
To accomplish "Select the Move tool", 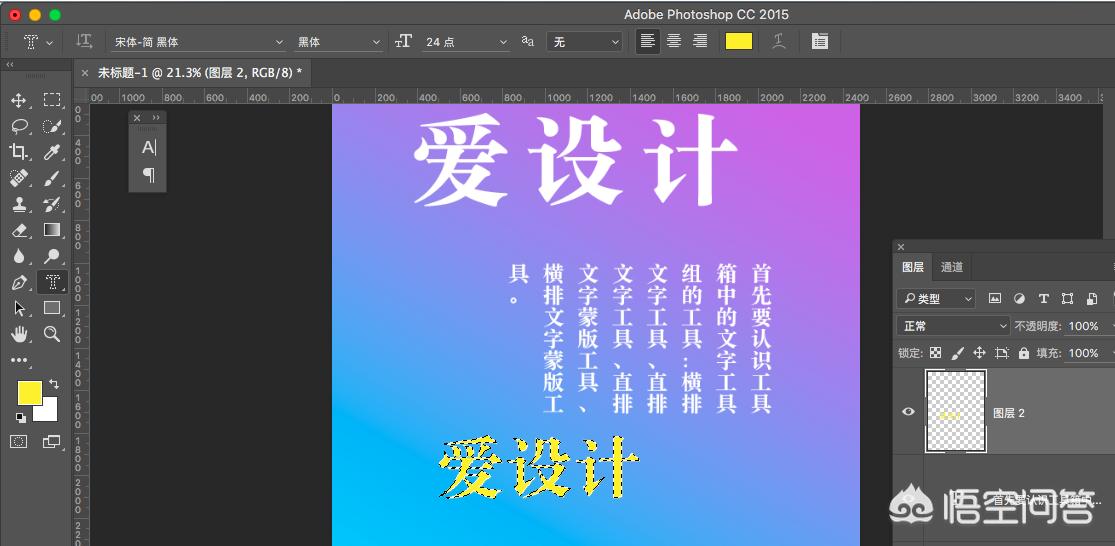I will [18, 100].
